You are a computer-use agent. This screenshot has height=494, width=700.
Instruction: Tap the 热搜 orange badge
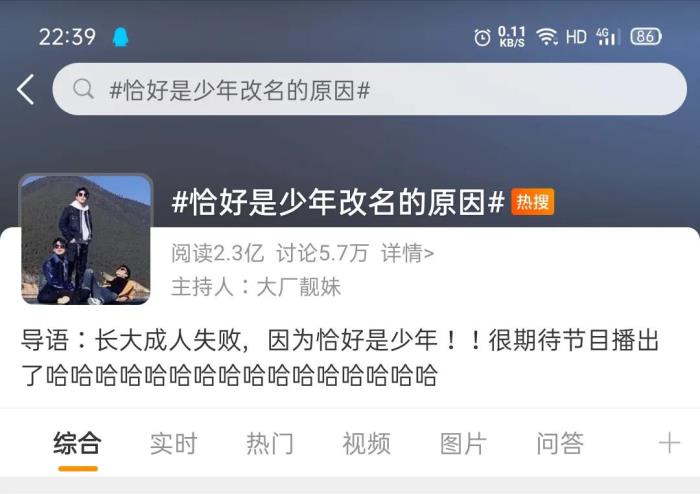pyautogui.click(x=533, y=202)
